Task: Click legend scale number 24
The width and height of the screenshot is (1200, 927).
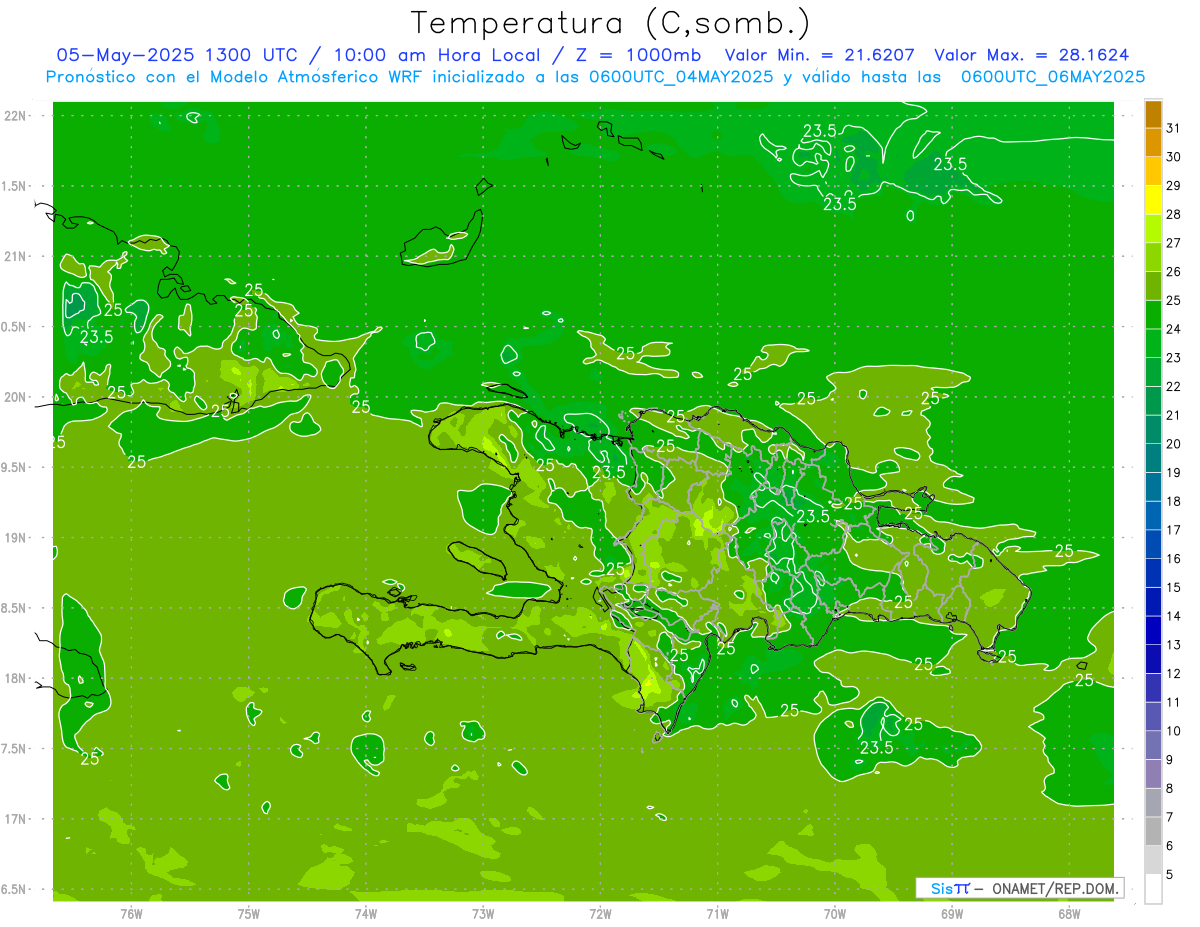Action: point(1174,329)
